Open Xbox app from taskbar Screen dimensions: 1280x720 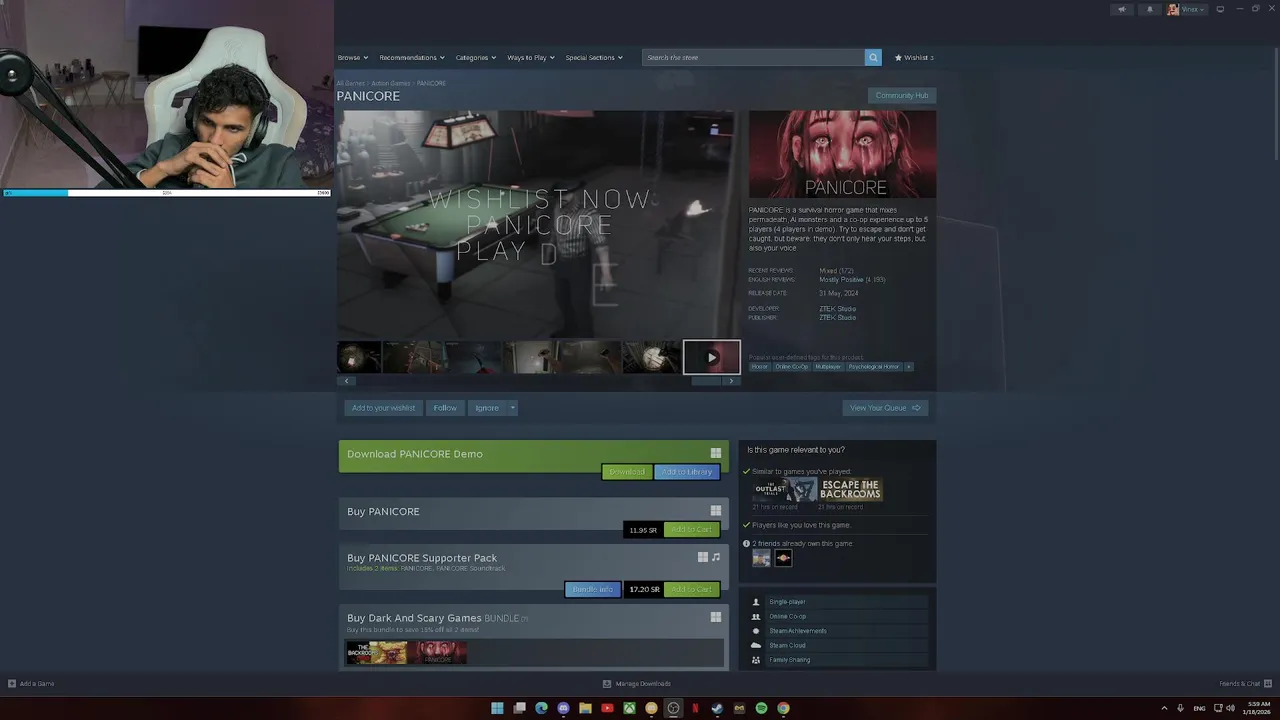tap(629, 708)
